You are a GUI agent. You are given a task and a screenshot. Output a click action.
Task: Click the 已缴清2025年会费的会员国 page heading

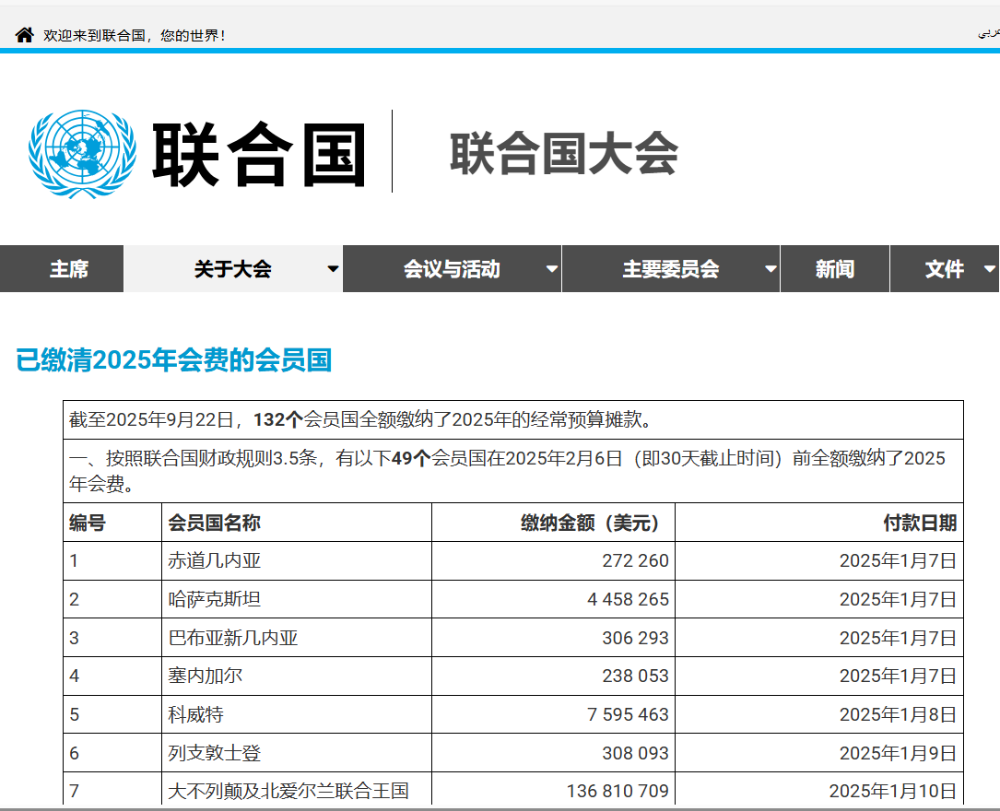174,360
